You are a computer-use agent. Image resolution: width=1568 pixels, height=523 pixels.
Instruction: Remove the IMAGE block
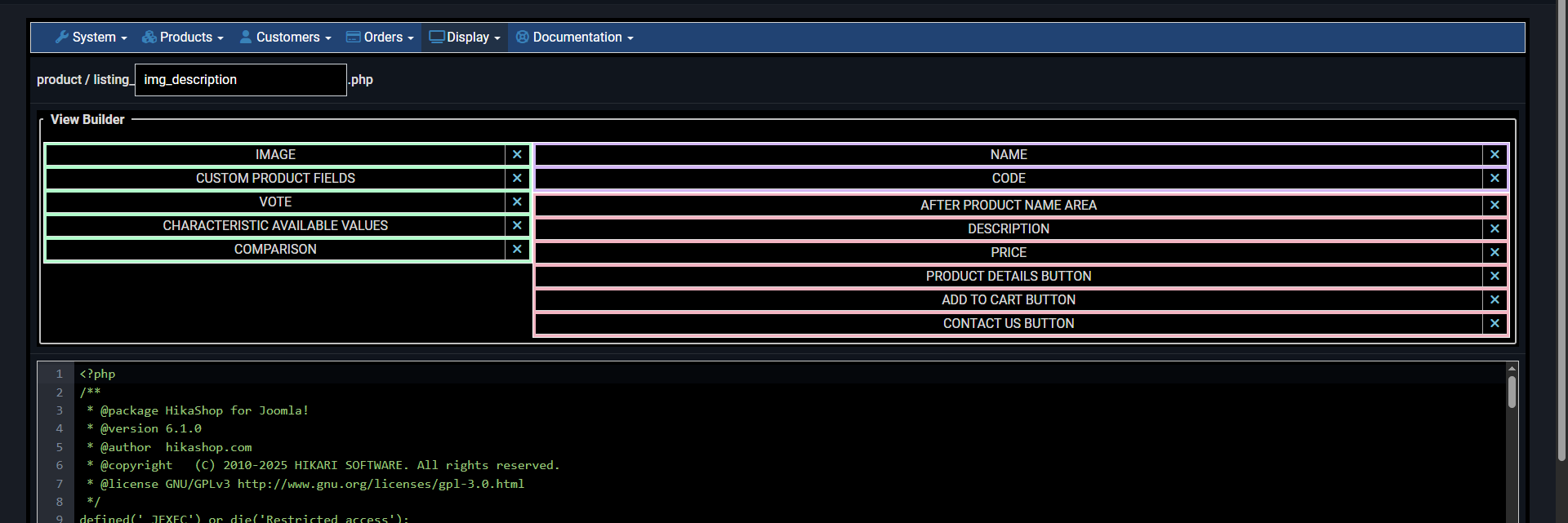click(x=517, y=155)
